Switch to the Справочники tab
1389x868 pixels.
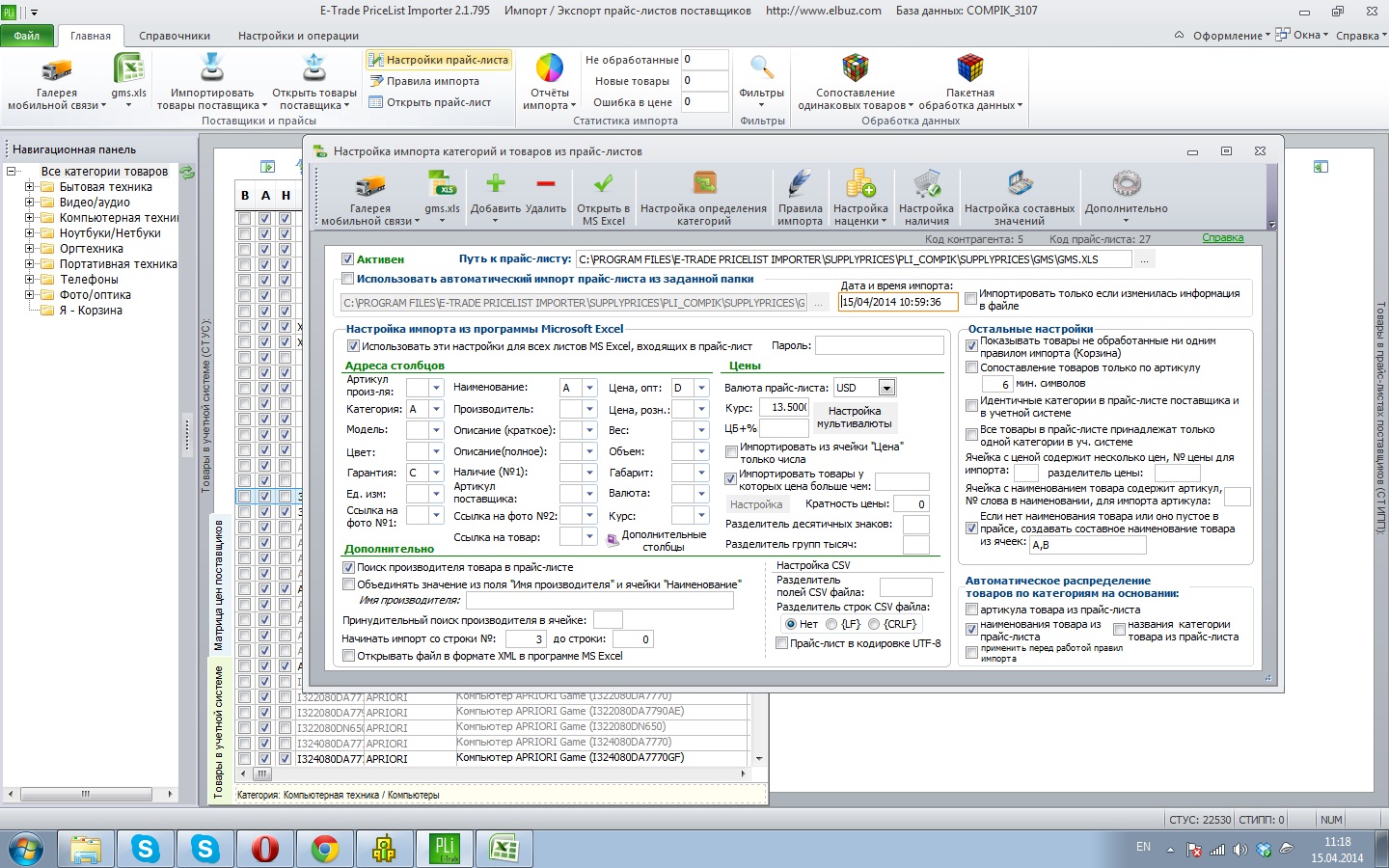[175, 36]
